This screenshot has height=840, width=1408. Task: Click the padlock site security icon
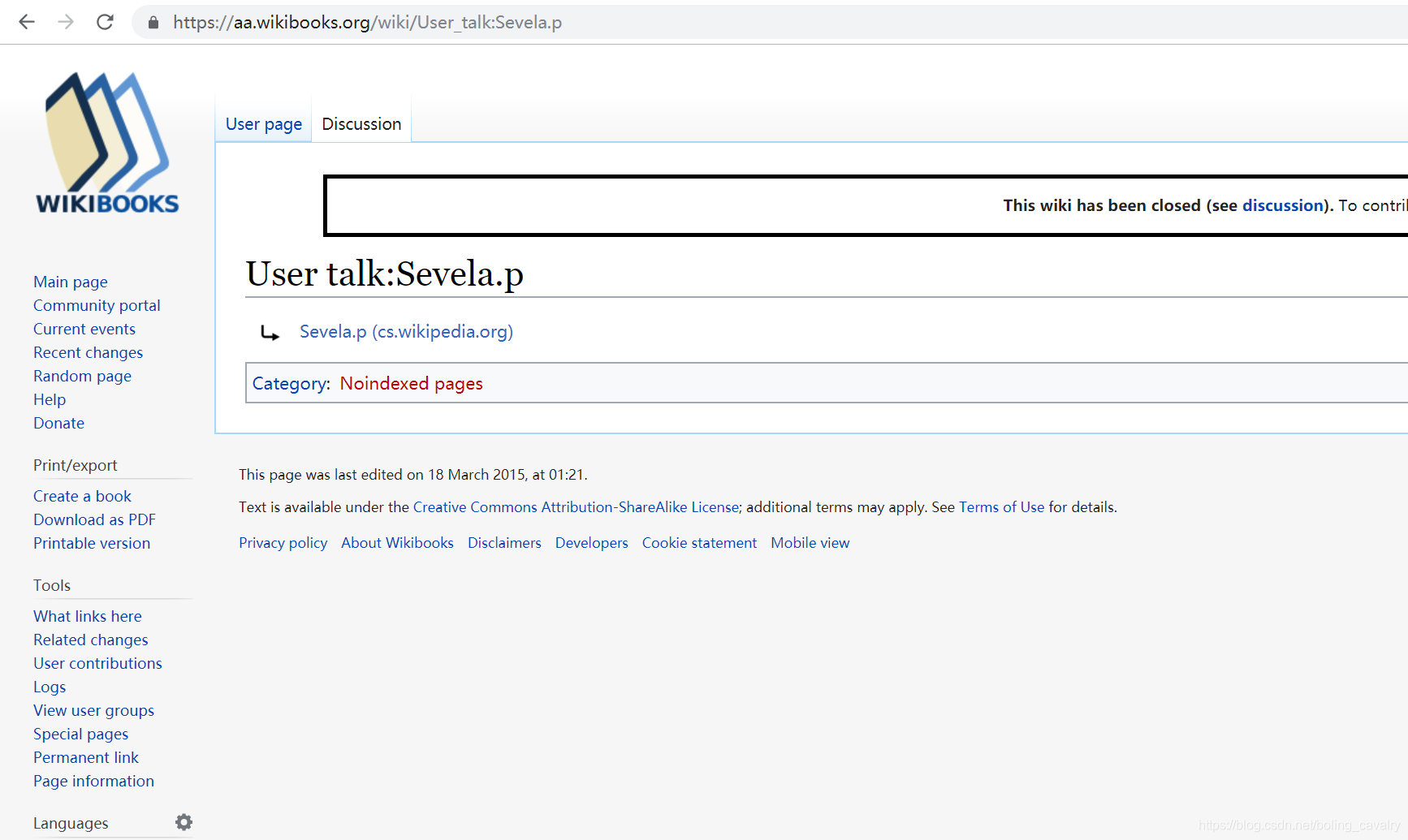[x=153, y=23]
